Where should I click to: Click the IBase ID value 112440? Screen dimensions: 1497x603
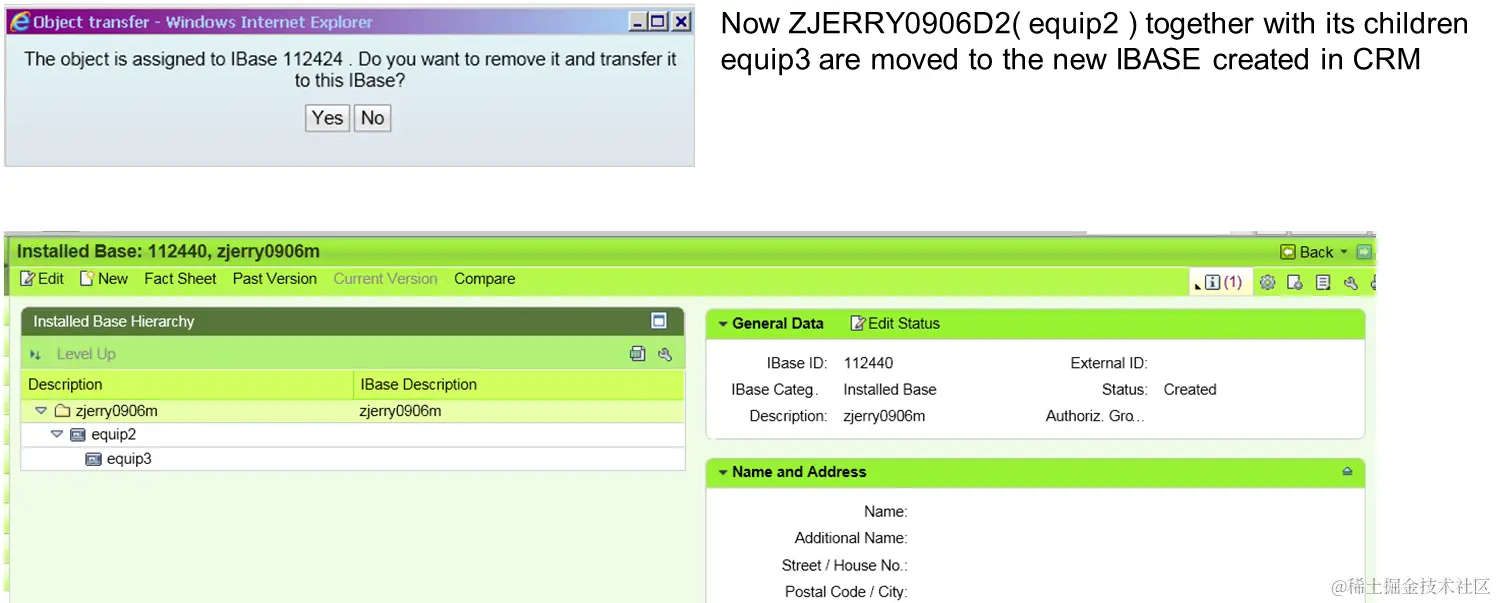click(x=869, y=363)
